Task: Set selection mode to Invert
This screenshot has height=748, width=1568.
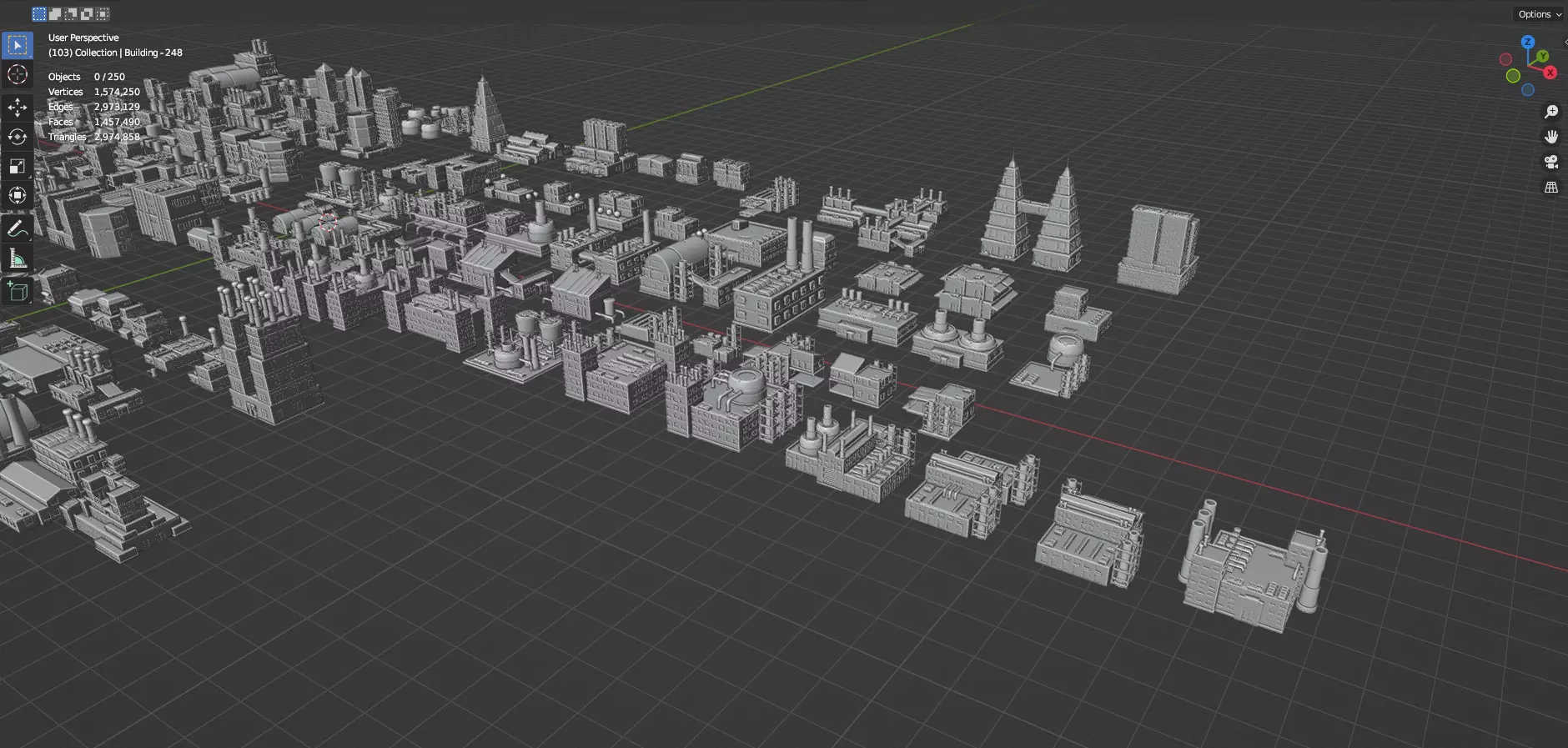Action: tap(87, 14)
